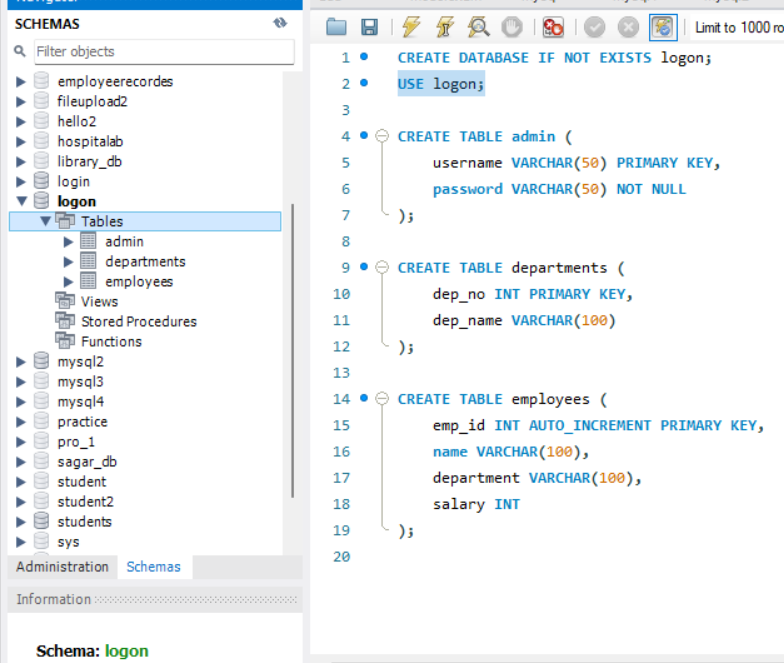Expand the mysql4 schema

[x=20, y=402]
